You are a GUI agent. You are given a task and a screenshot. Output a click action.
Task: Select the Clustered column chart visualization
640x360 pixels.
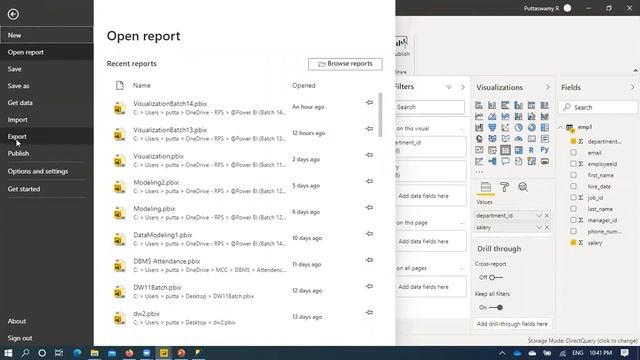[x=518, y=105]
